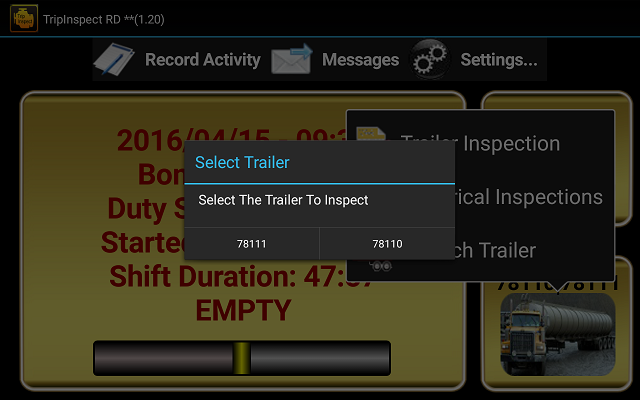
Task: Click the trailer wheels icon in popup
Action: point(380,266)
